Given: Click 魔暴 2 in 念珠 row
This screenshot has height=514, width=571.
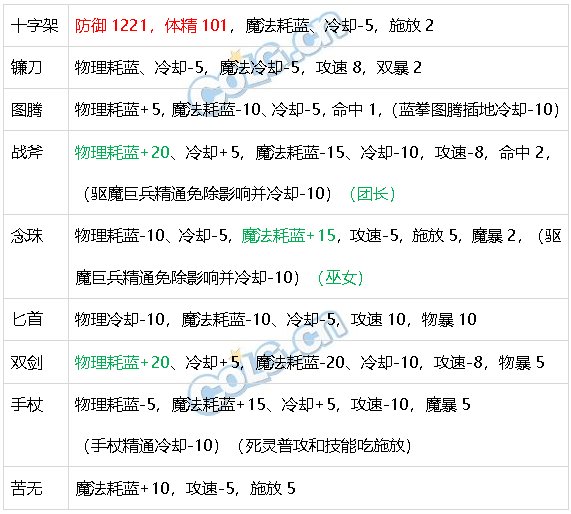Looking at the screenshot, I should click(x=493, y=236).
